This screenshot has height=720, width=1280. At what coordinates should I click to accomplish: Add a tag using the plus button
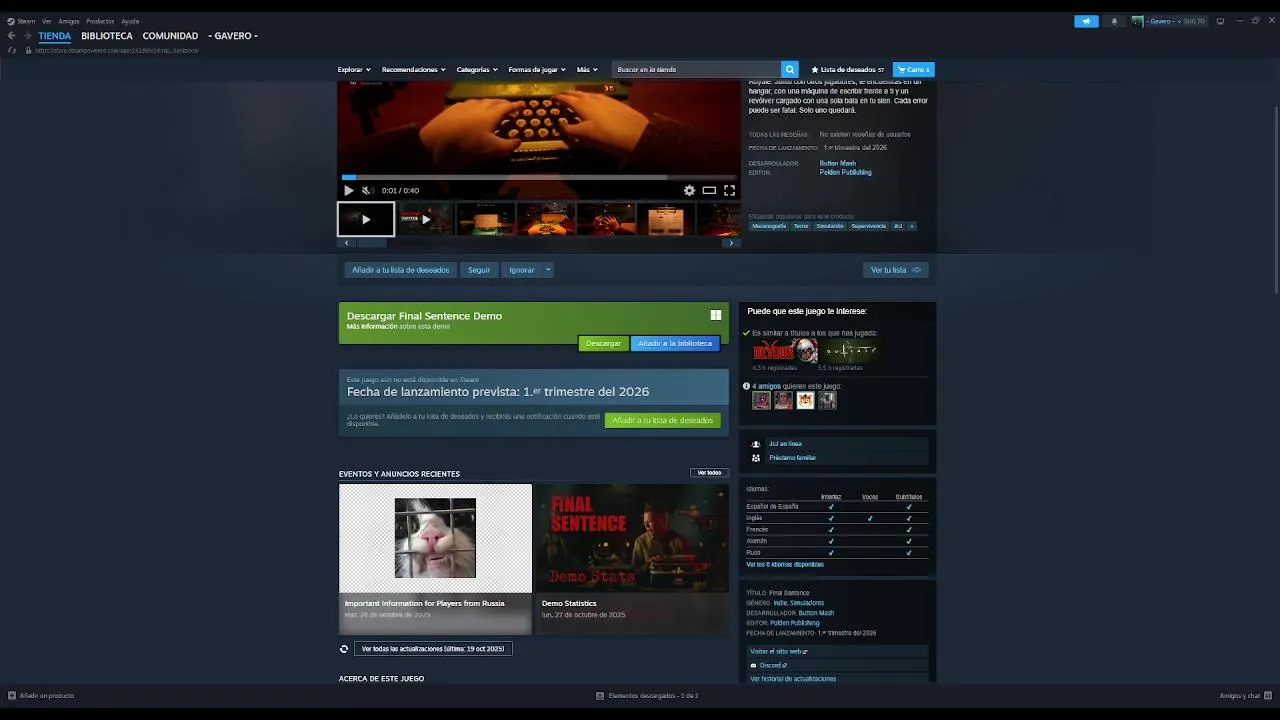912,226
